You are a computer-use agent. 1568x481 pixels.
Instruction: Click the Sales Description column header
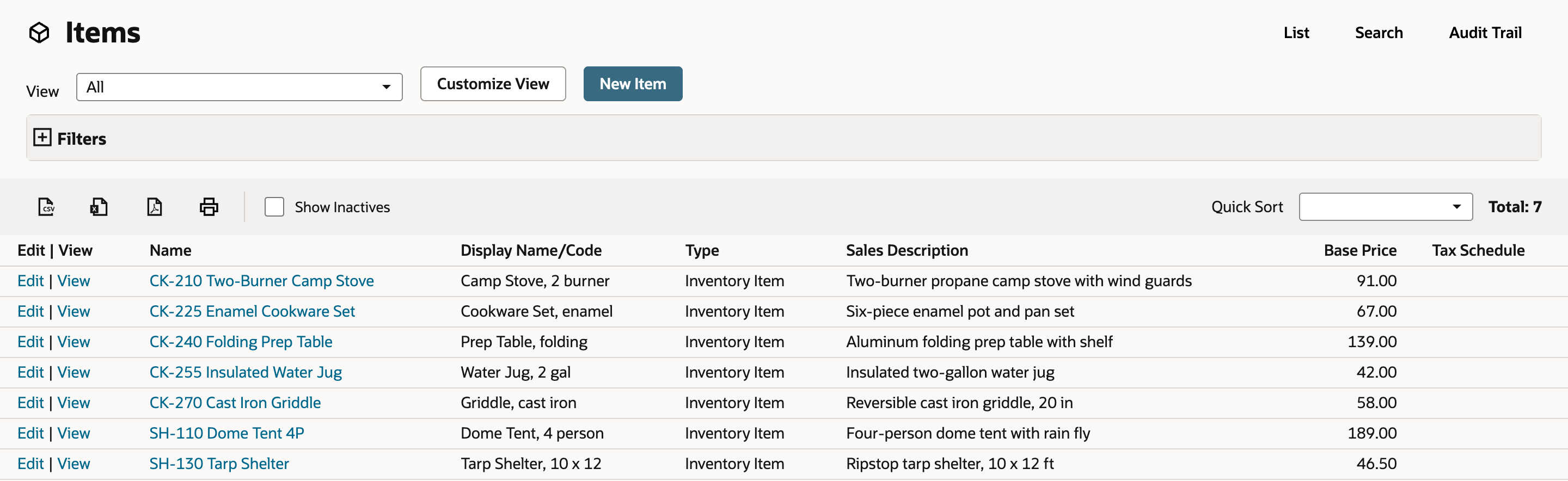click(907, 250)
